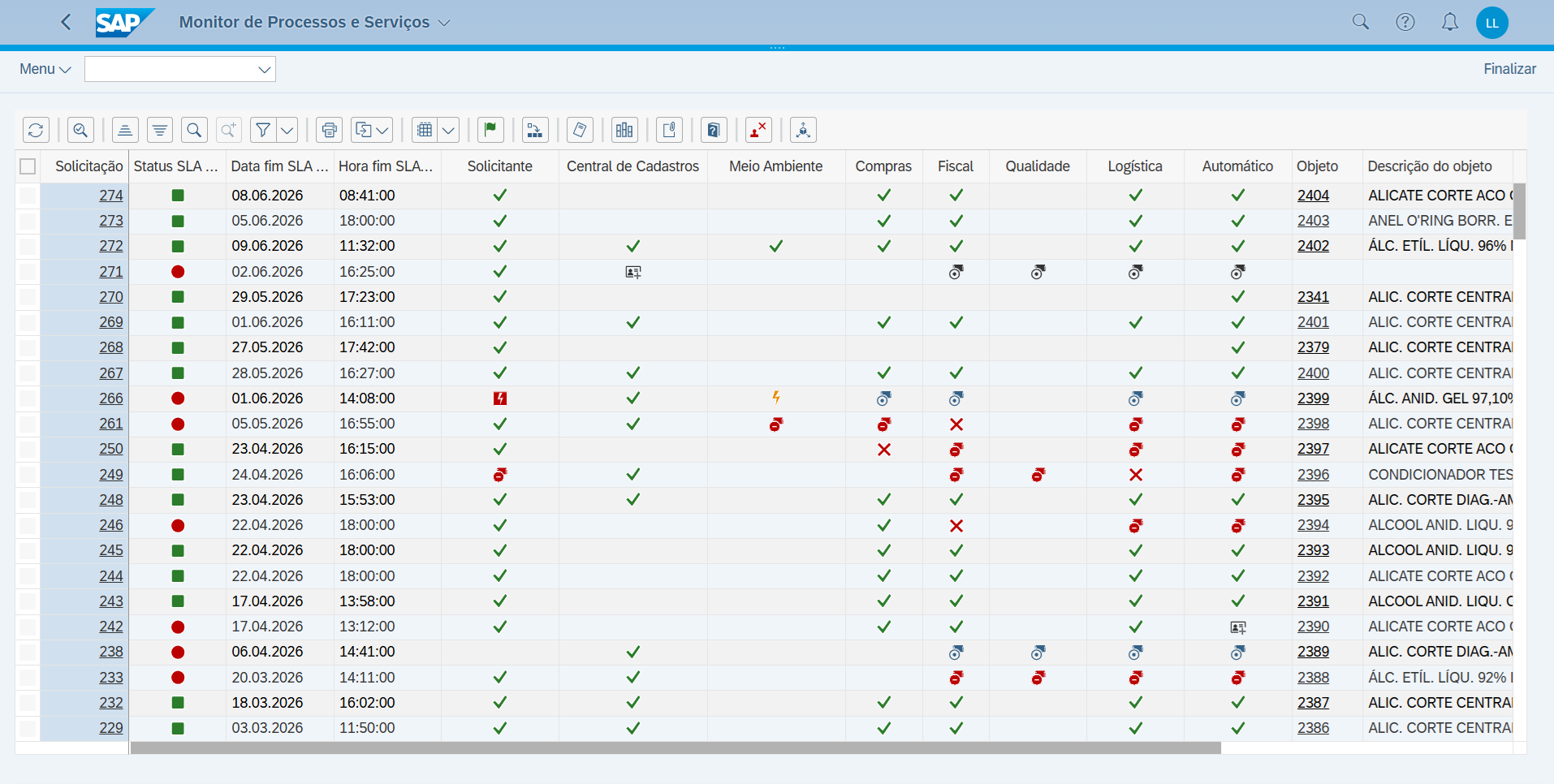1554x784 pixels.
Task: Click the Refresh toolbar icon
Action: (x=36, y=130)
